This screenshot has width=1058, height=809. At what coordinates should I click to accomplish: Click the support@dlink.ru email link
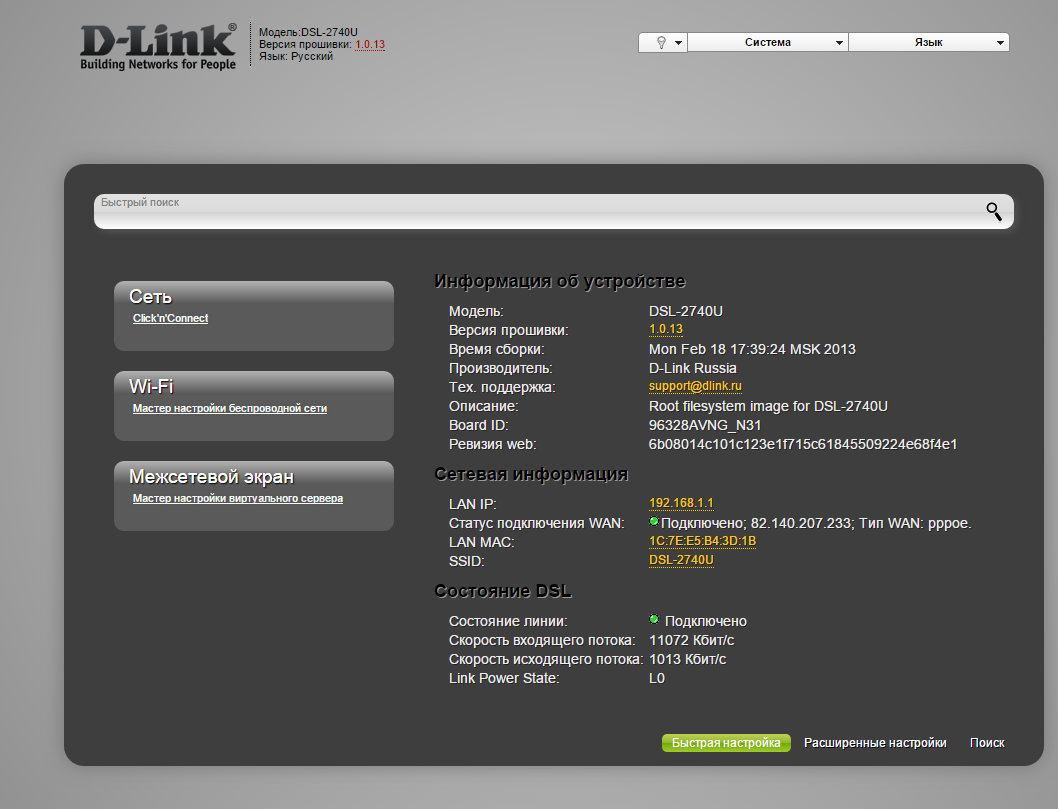695,386
